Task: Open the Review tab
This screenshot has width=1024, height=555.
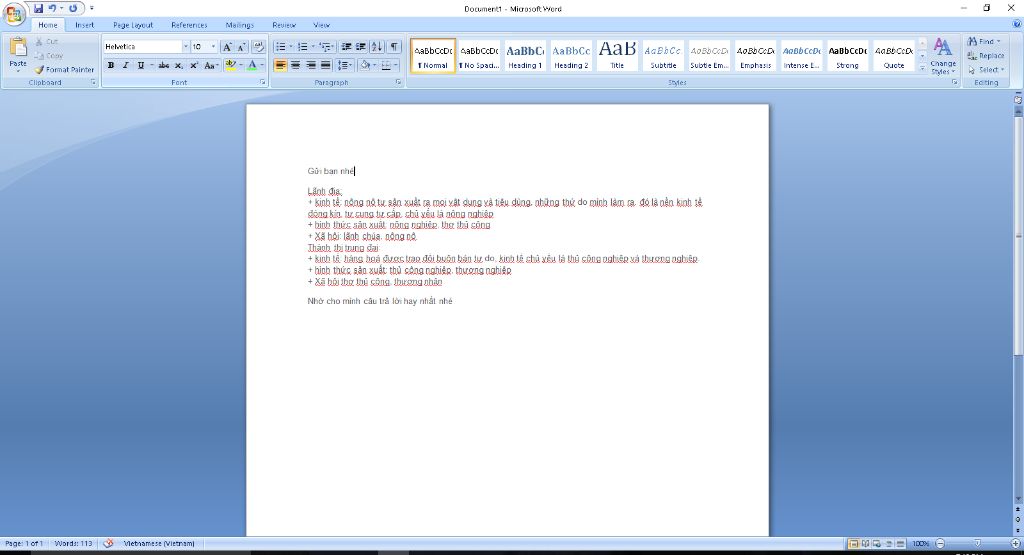Action: coord(284,25)
